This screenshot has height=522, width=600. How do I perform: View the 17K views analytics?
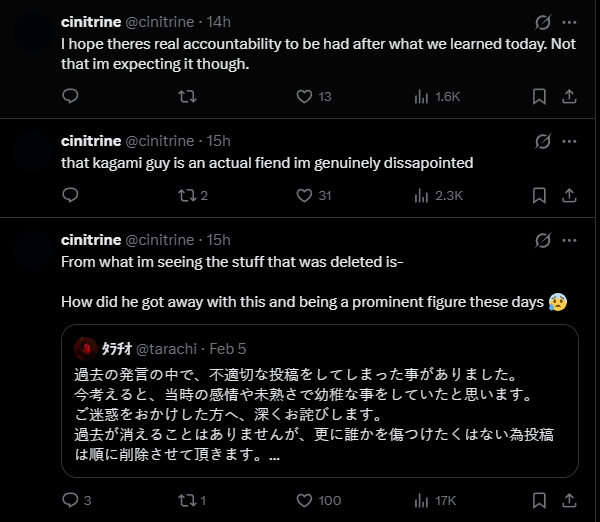tap(435, 500)
